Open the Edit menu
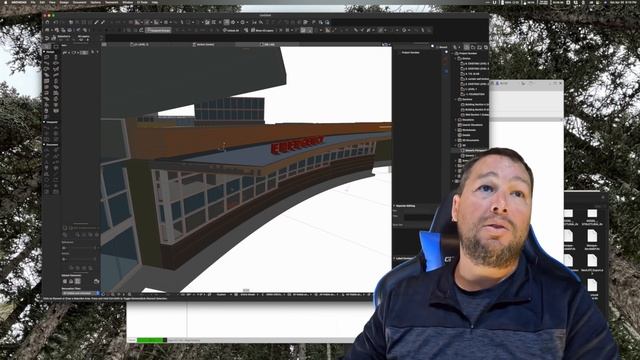This screenshot has width=640, height=360. coord(42,2)
